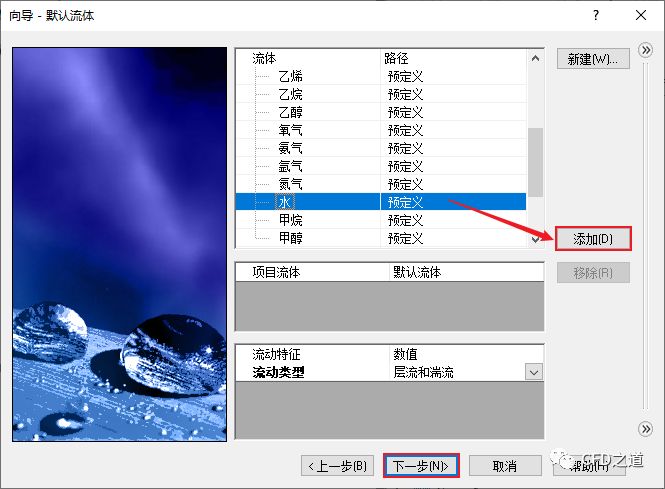Viewport: 665px width, 489px height.
Task: Click the 流动特征 column header
Action: point(276,354)
